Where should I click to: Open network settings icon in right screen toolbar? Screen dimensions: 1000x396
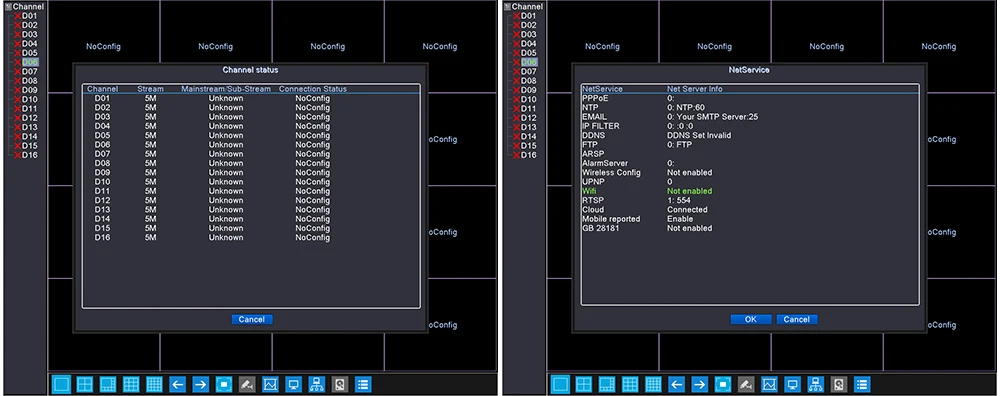click(815, 385)
